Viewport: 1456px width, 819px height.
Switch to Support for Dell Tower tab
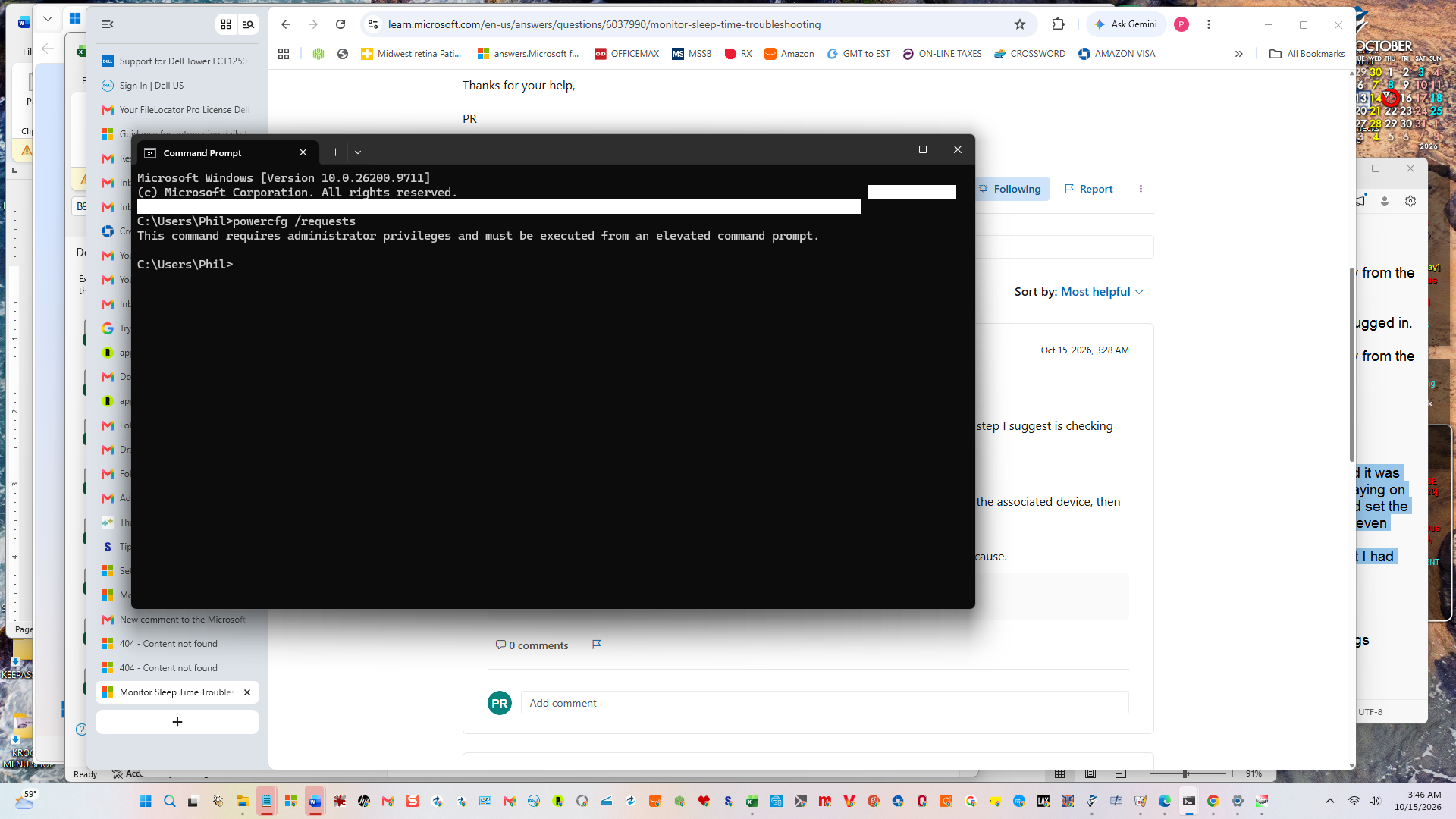tap(177, 61)
